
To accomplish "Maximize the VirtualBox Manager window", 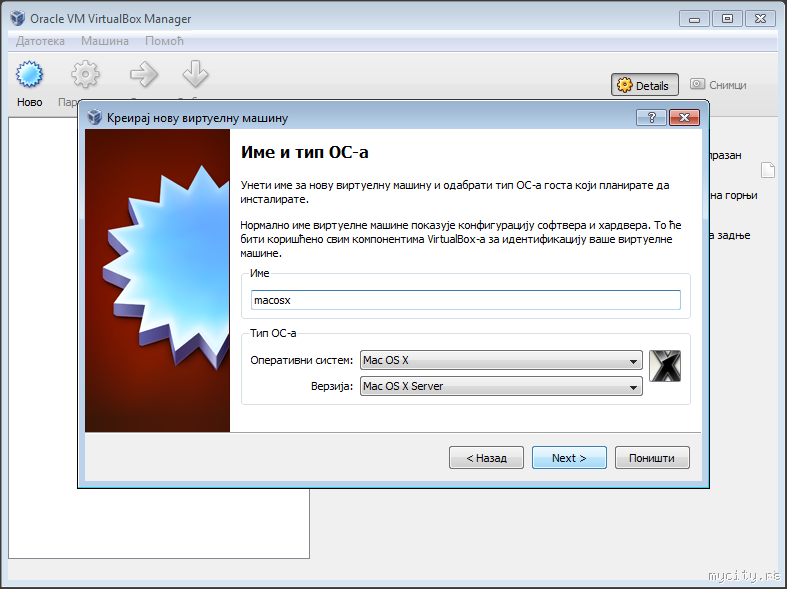I will click(727, 19).
